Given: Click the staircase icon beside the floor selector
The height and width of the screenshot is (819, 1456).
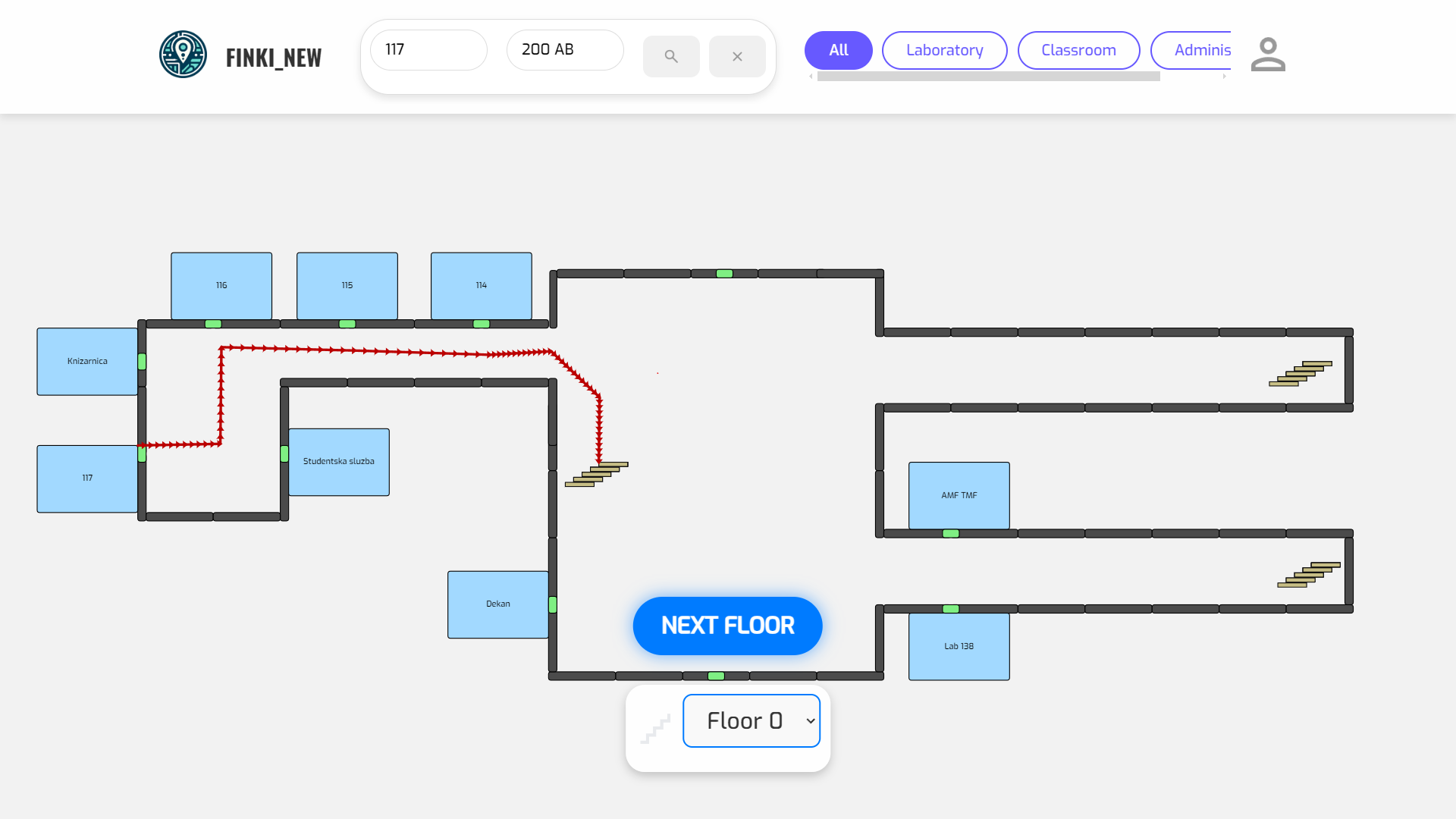Looking at the screenshot, I should click(655, 729).
